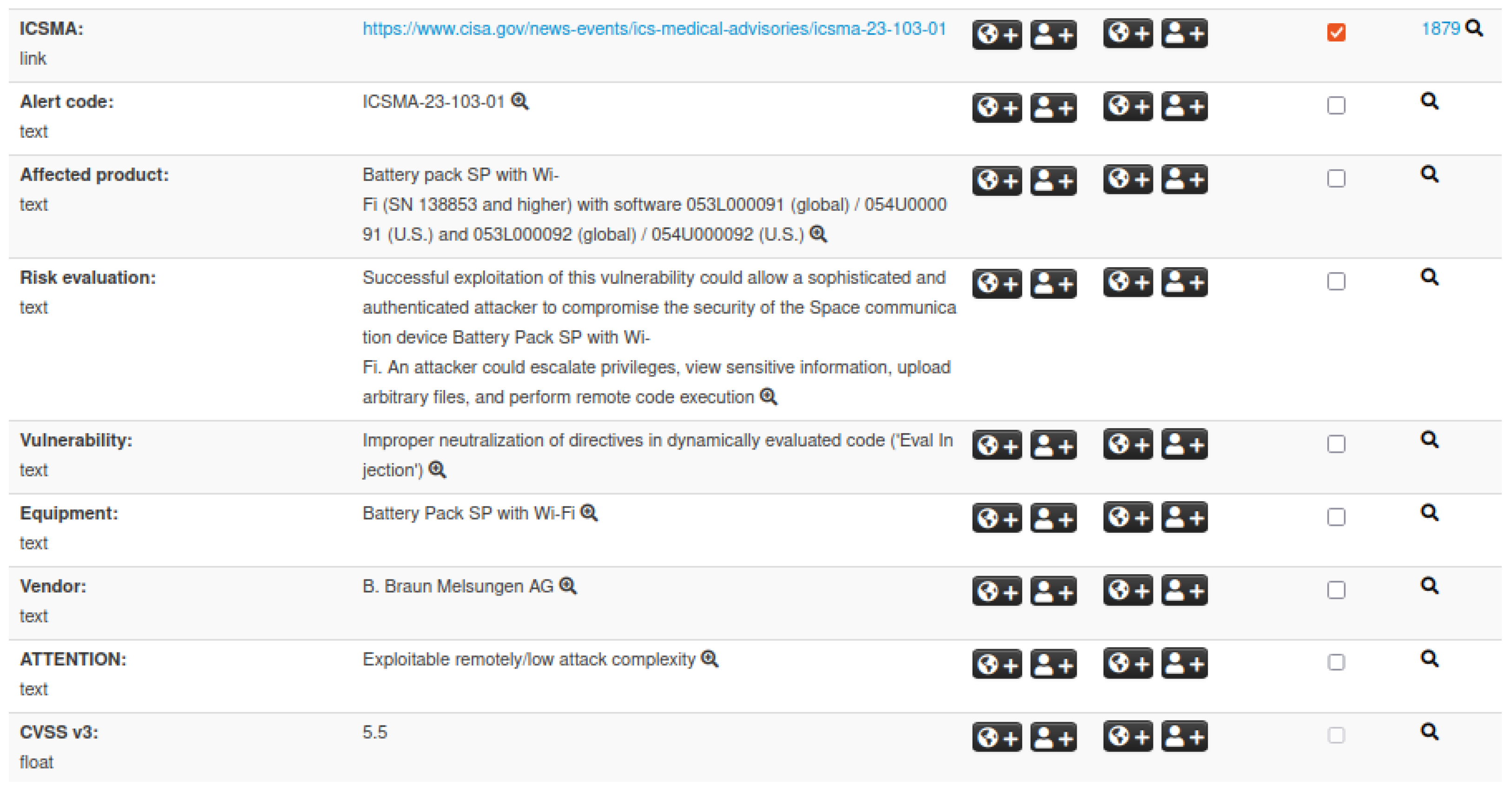1512x799 pixels.
Task: Click search icon at right of Equipment row
Action: [x=1429, y=513]
